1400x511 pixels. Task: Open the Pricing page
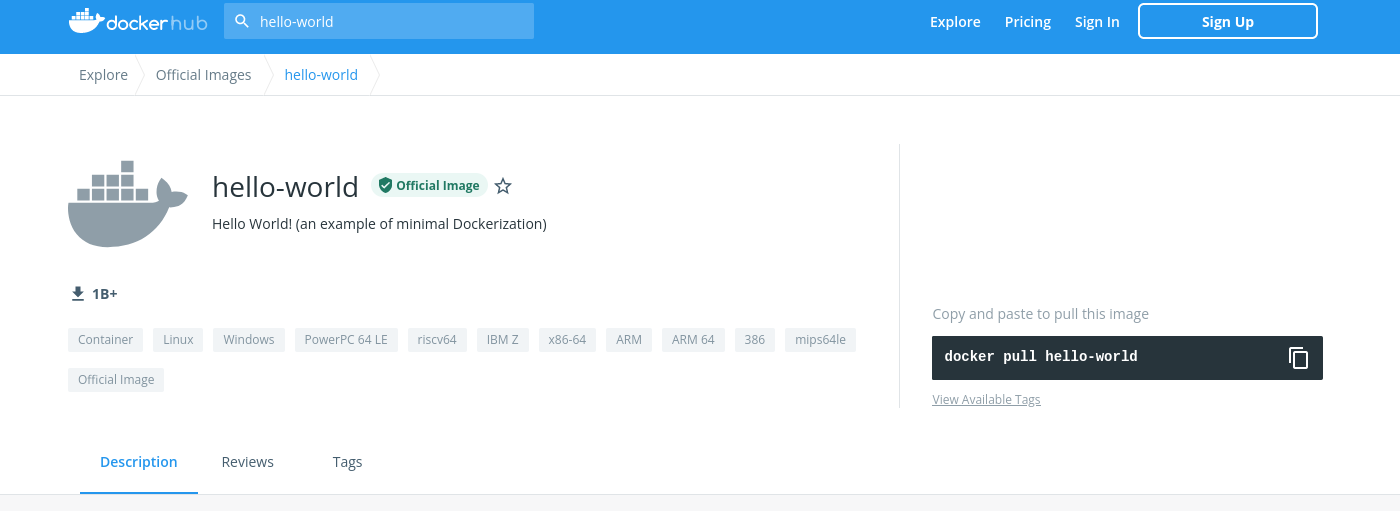pos(1028,22)
